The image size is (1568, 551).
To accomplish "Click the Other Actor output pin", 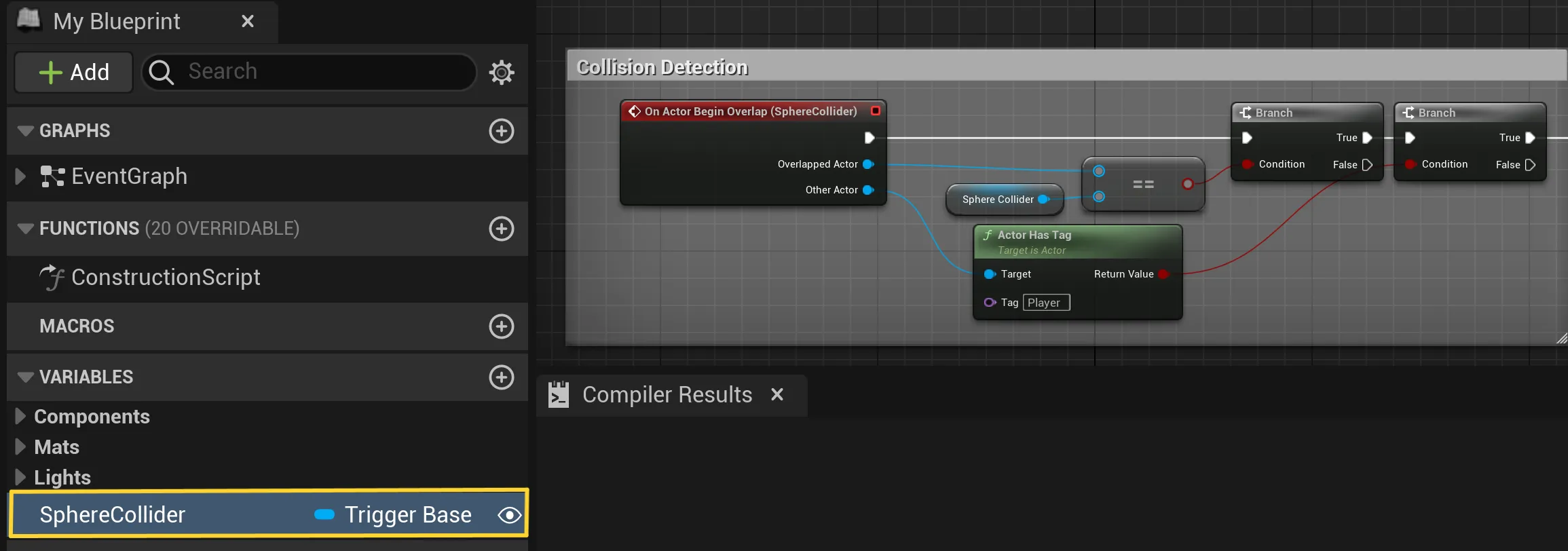I will [x=868, y=190].
